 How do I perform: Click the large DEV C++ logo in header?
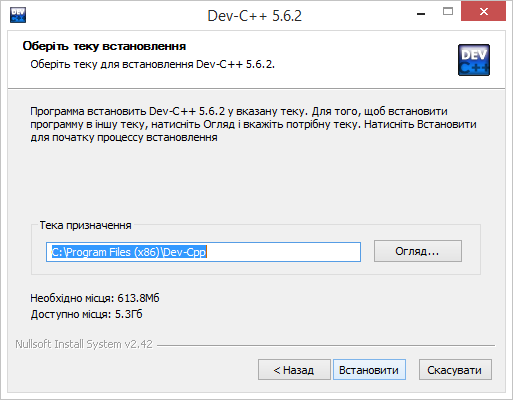pyautogui.click(x=474, y=60)
